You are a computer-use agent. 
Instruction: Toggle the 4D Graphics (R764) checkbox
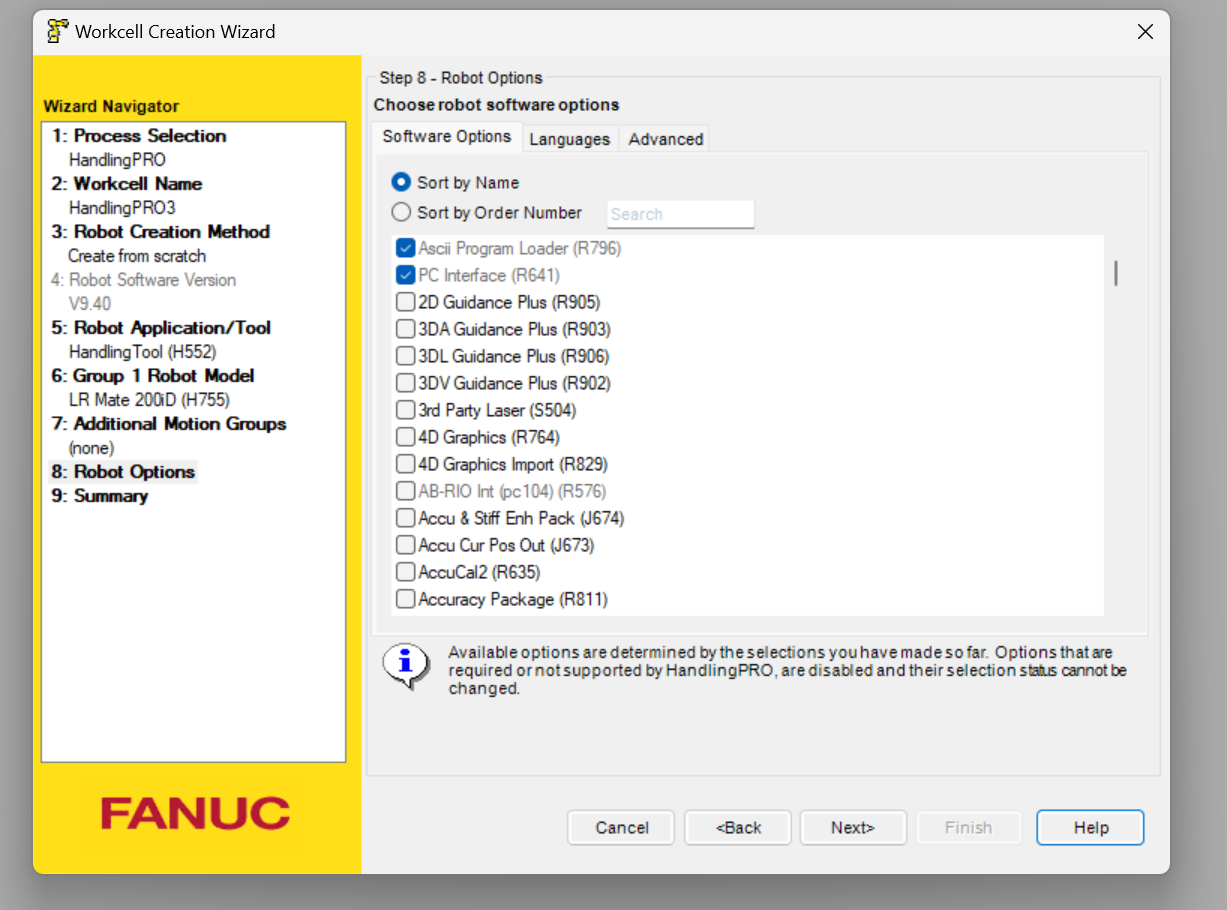[x=405, y=437]
